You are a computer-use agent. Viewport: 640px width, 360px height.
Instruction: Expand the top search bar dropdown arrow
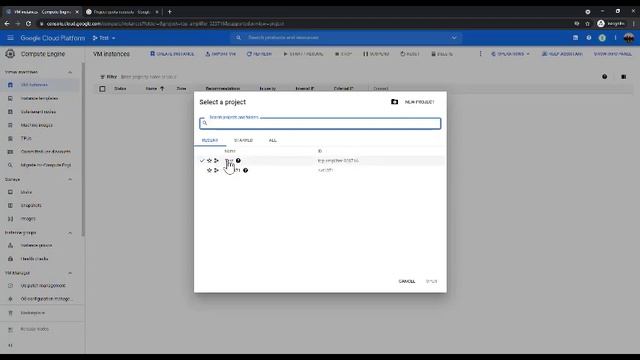[454, 38]
